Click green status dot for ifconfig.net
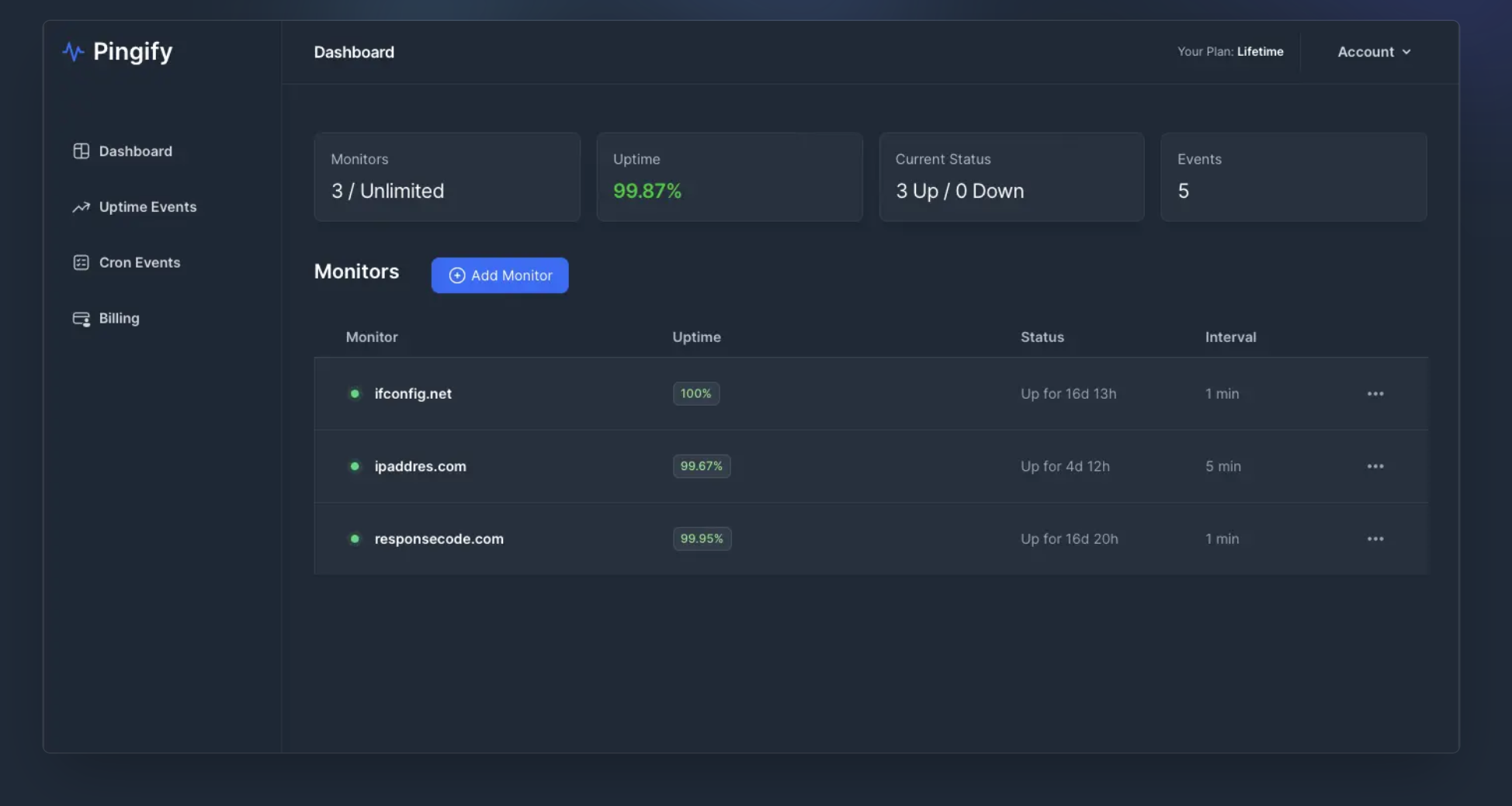Viewport: 1512px width, 806px height. [355, 393]
